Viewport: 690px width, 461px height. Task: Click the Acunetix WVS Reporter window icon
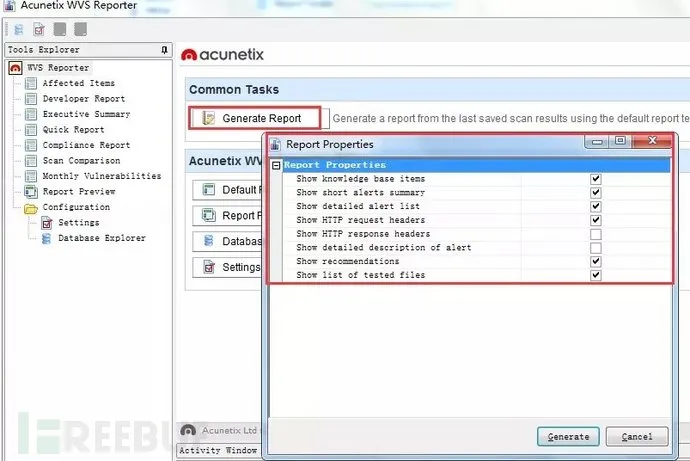tap(10, 6)
